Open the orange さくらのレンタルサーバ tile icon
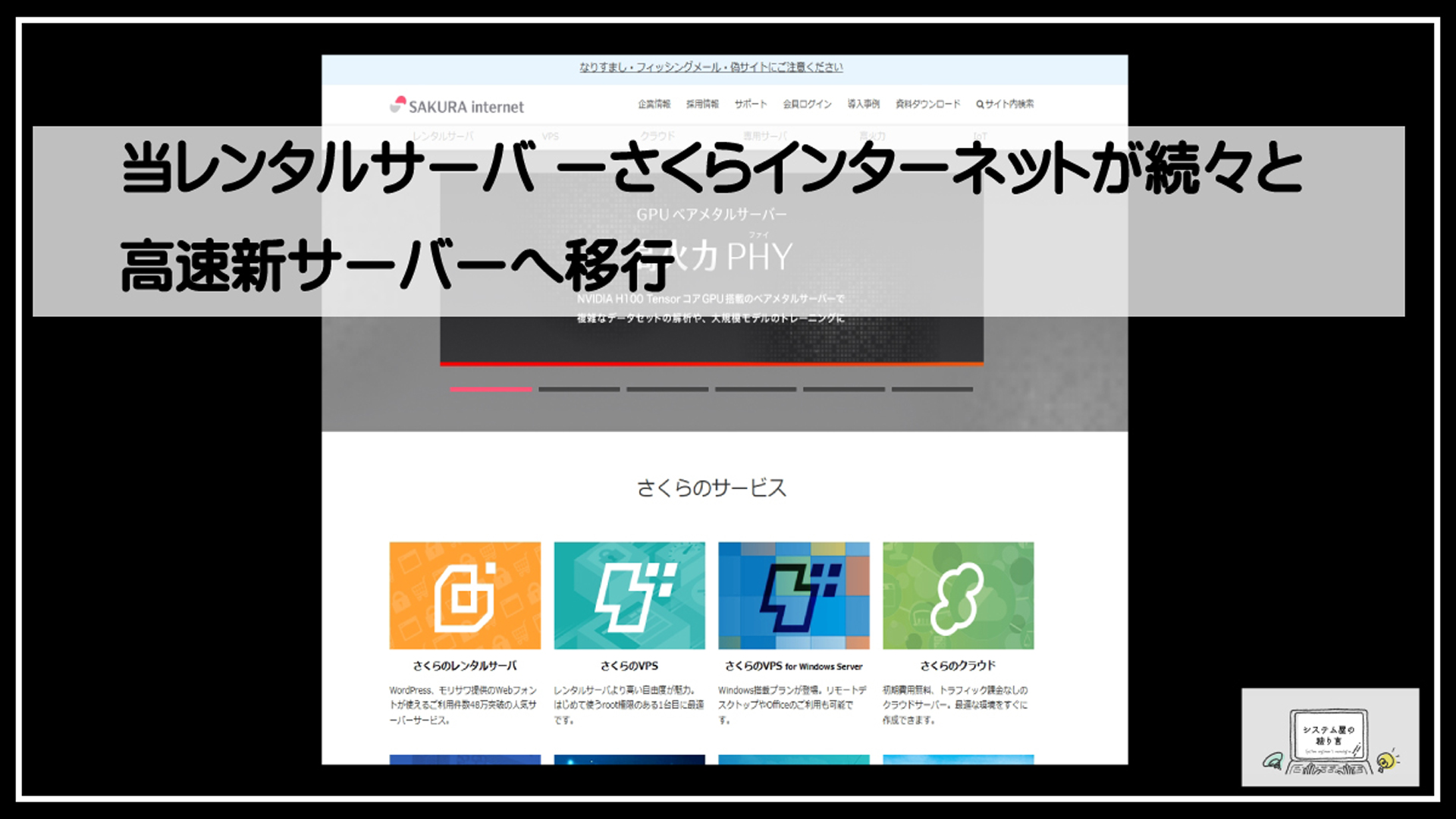This screenshot has width=1456, height=819. click(465, 595)
